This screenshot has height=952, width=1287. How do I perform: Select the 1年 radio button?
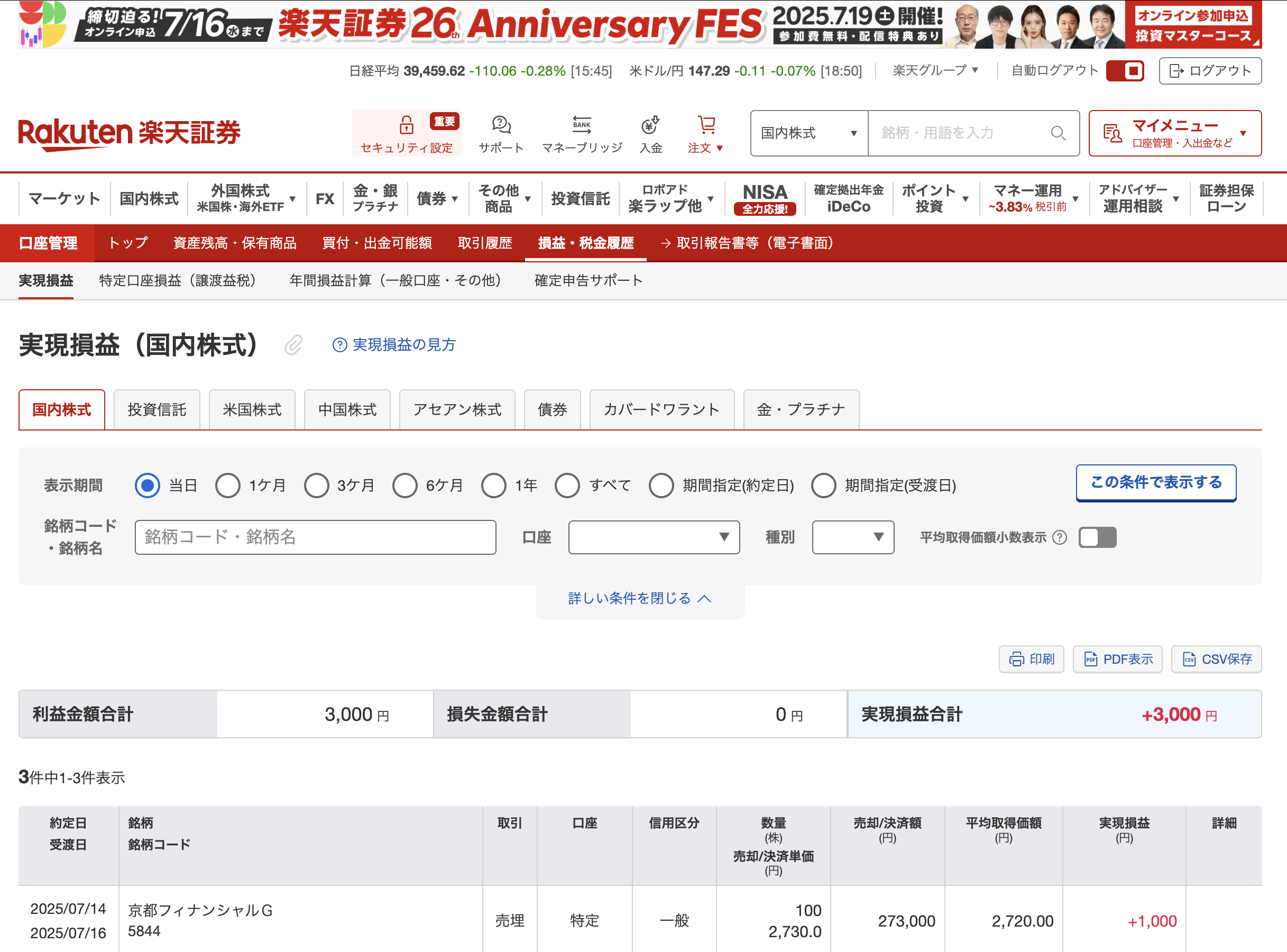pyautogui.click(x=494, y=485)
